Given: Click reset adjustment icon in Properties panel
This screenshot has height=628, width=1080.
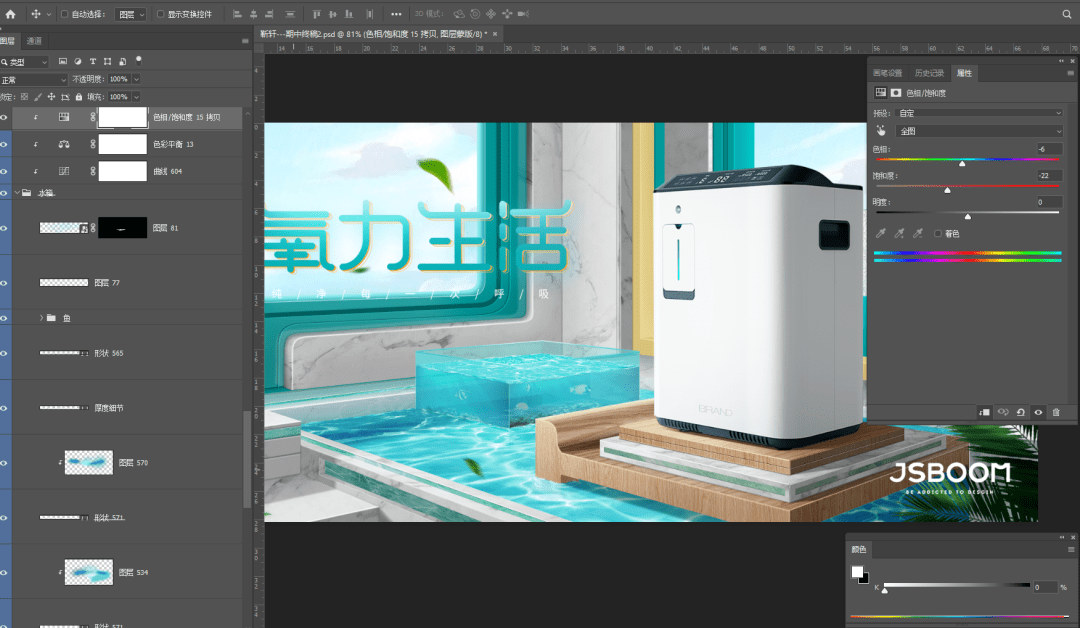Looking at the screenshot, I should [x=1021, y=412].
